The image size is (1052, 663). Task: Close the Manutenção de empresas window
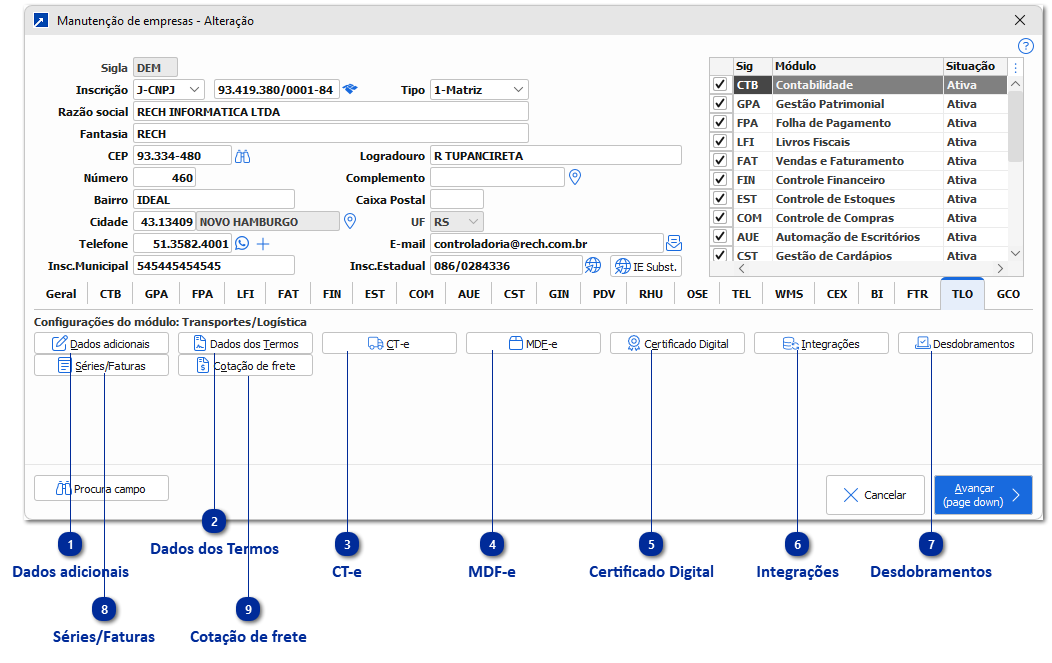1020,20
